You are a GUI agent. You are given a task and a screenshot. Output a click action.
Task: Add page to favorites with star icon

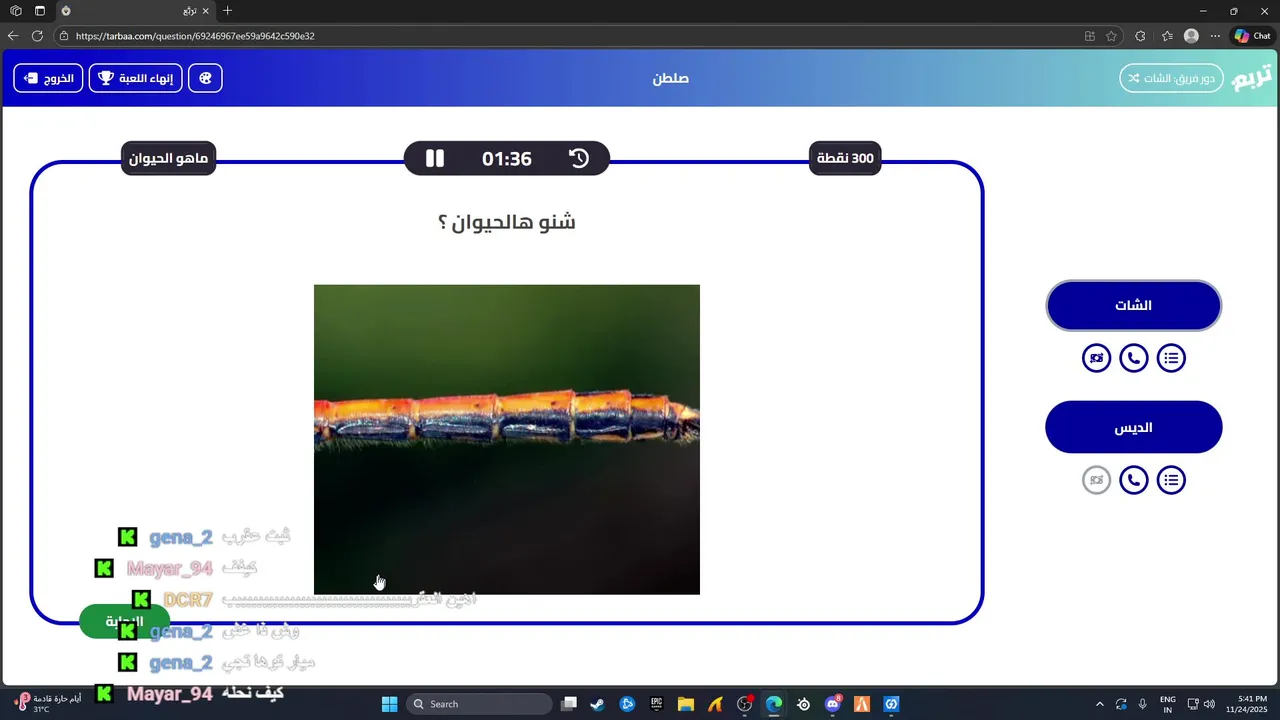(1111, 36)
